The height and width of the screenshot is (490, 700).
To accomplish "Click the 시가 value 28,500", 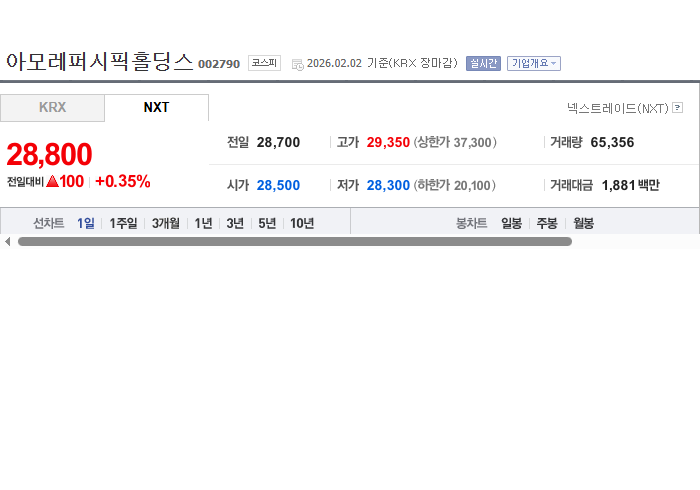I will coord(278,185).
